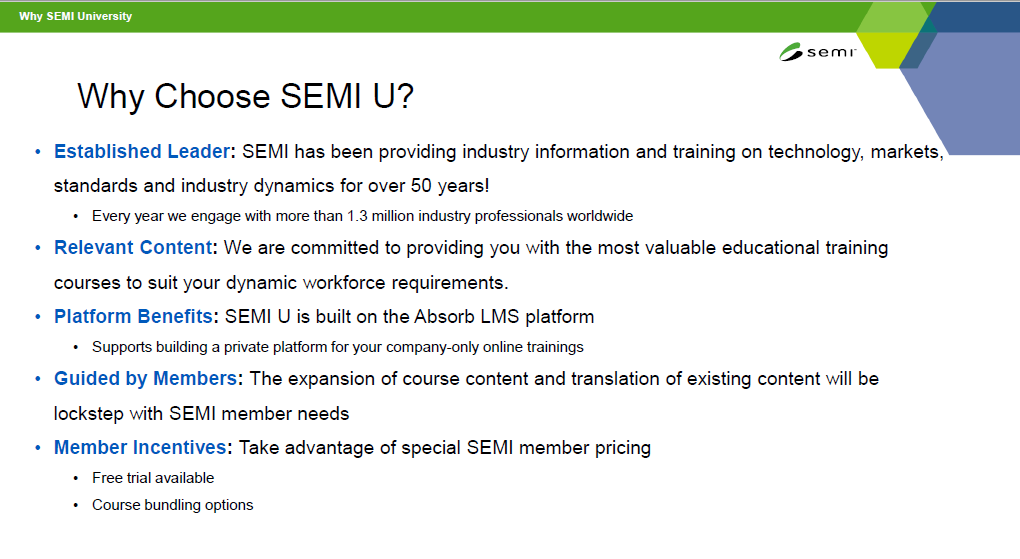Screen dimensions: 1020x559
Task: Click the "Why SEMI University" header label
Action: click(75, 16)
